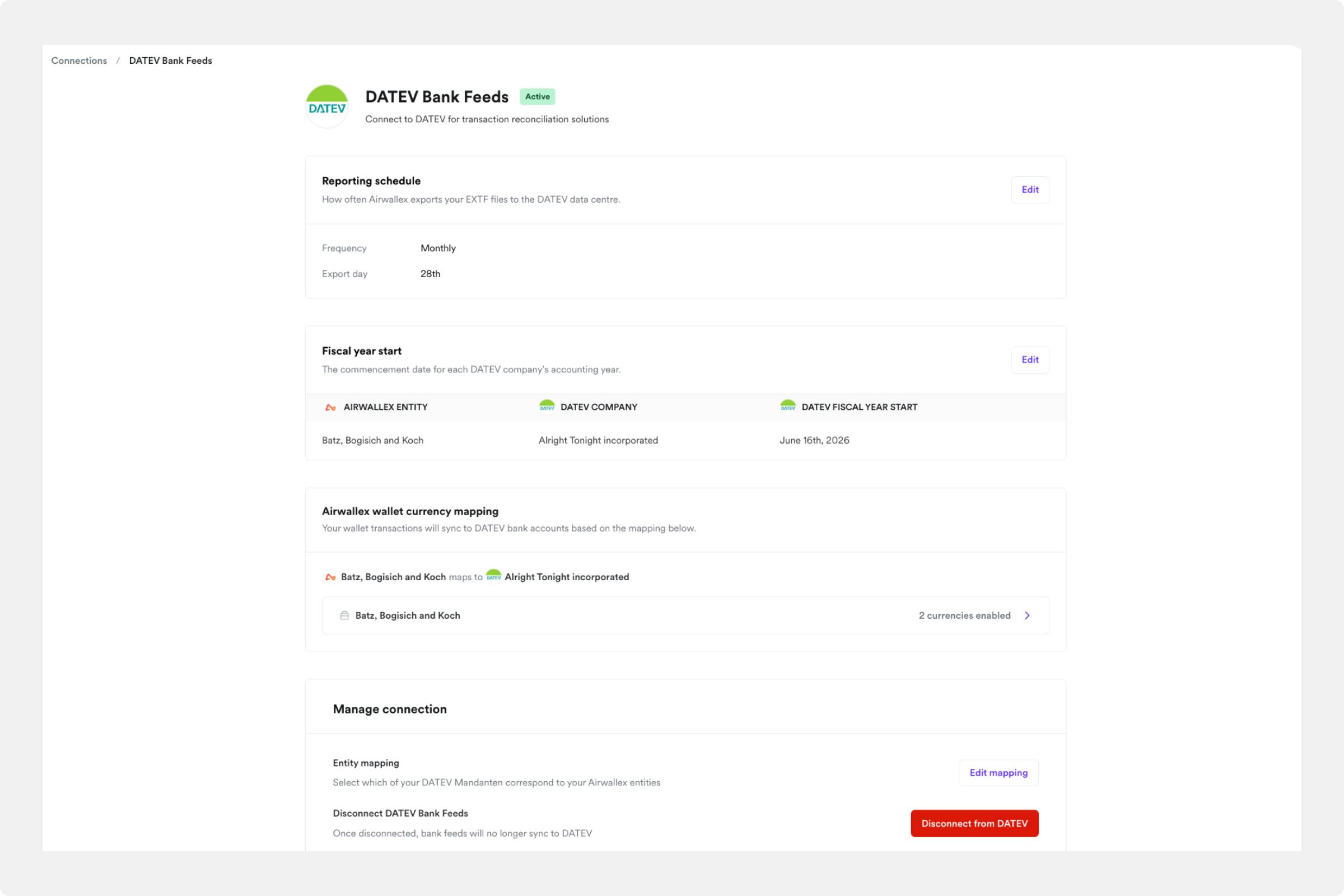
Task: Edit the Reporting schedule section
Action: coord(1030,190)
